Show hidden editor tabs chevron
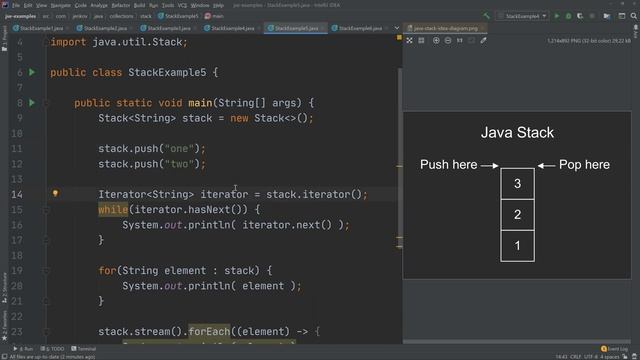The width and height of the screenshot is (640, 360). [x=397, y=28]
